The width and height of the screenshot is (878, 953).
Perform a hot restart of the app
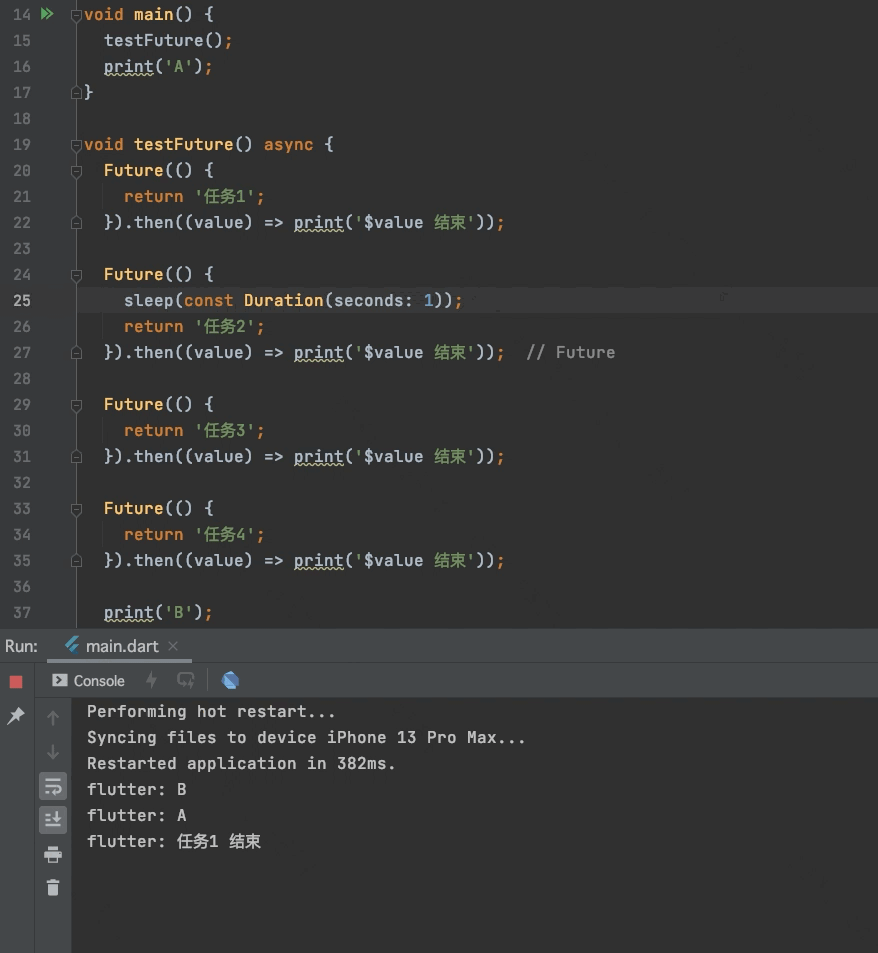186,680
